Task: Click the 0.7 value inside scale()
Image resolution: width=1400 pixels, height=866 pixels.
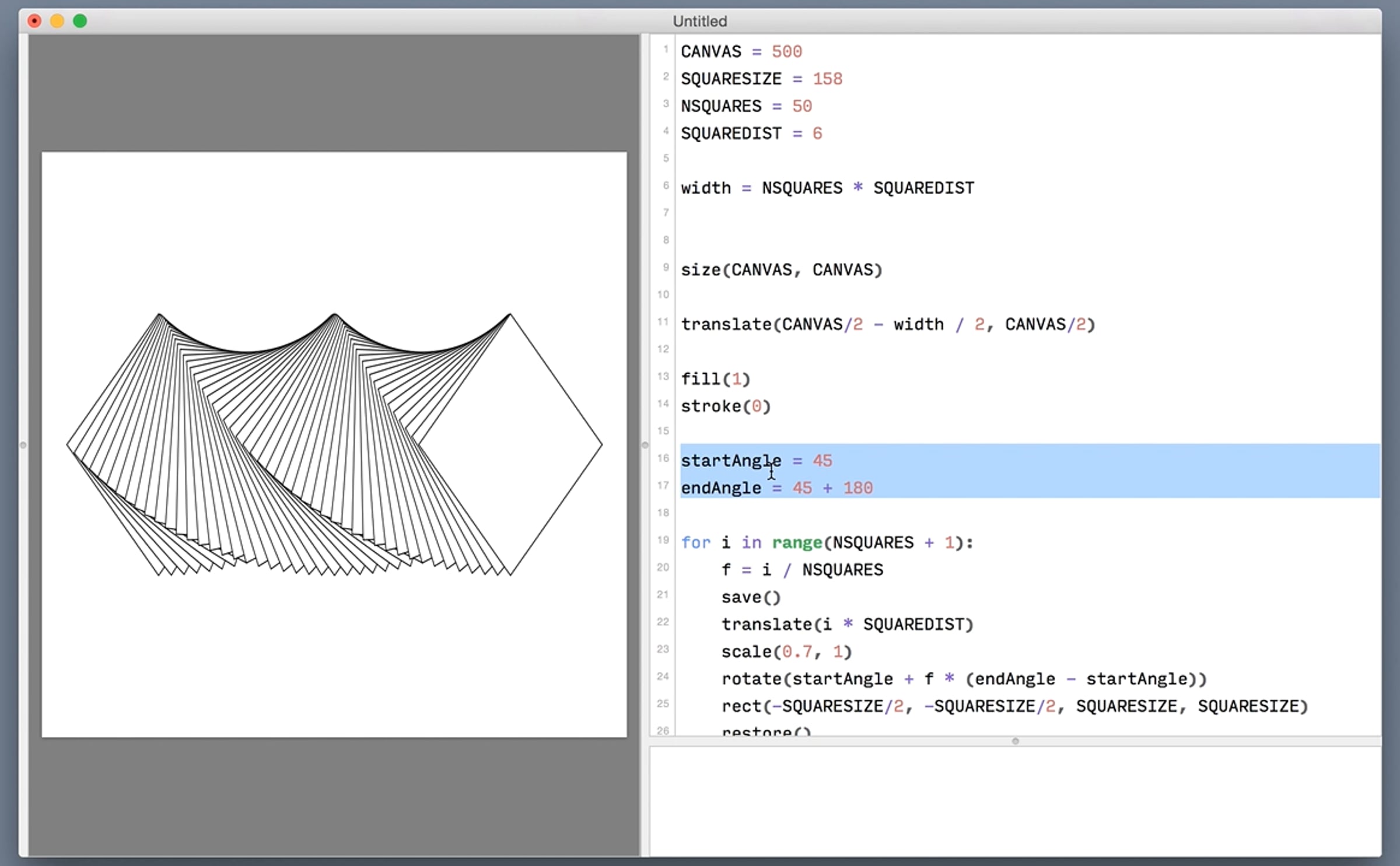Action: (x=796, y=651)
